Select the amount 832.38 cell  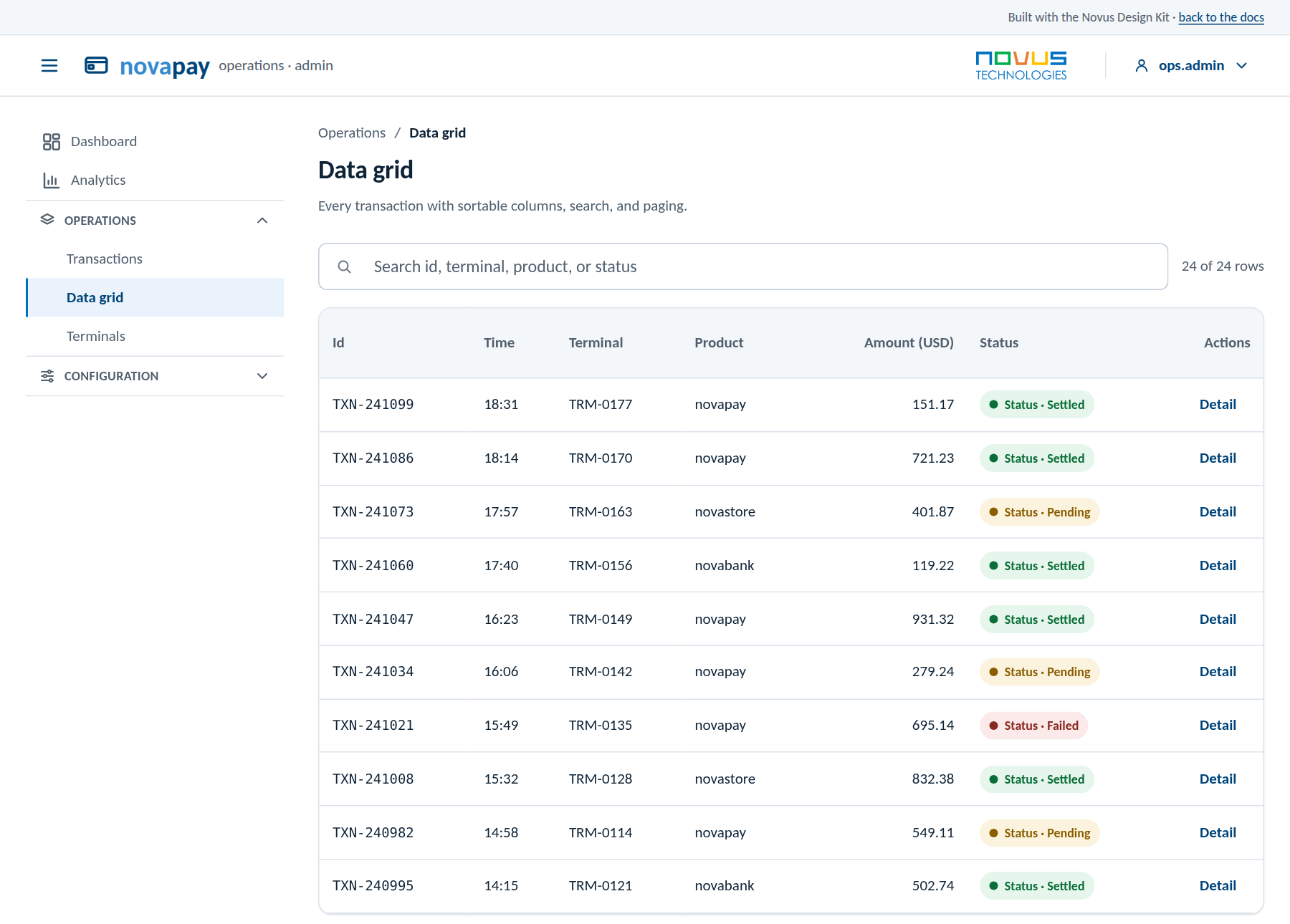coord(933,779)
